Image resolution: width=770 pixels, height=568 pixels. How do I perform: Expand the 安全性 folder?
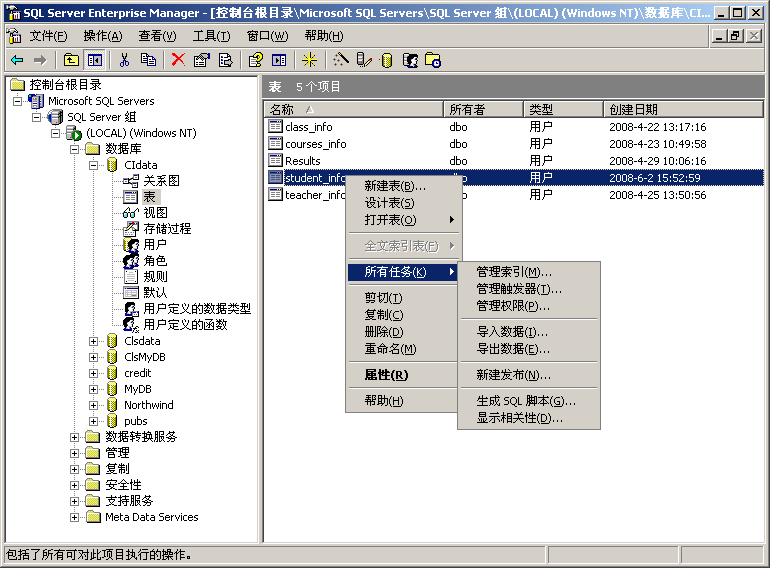75,486
